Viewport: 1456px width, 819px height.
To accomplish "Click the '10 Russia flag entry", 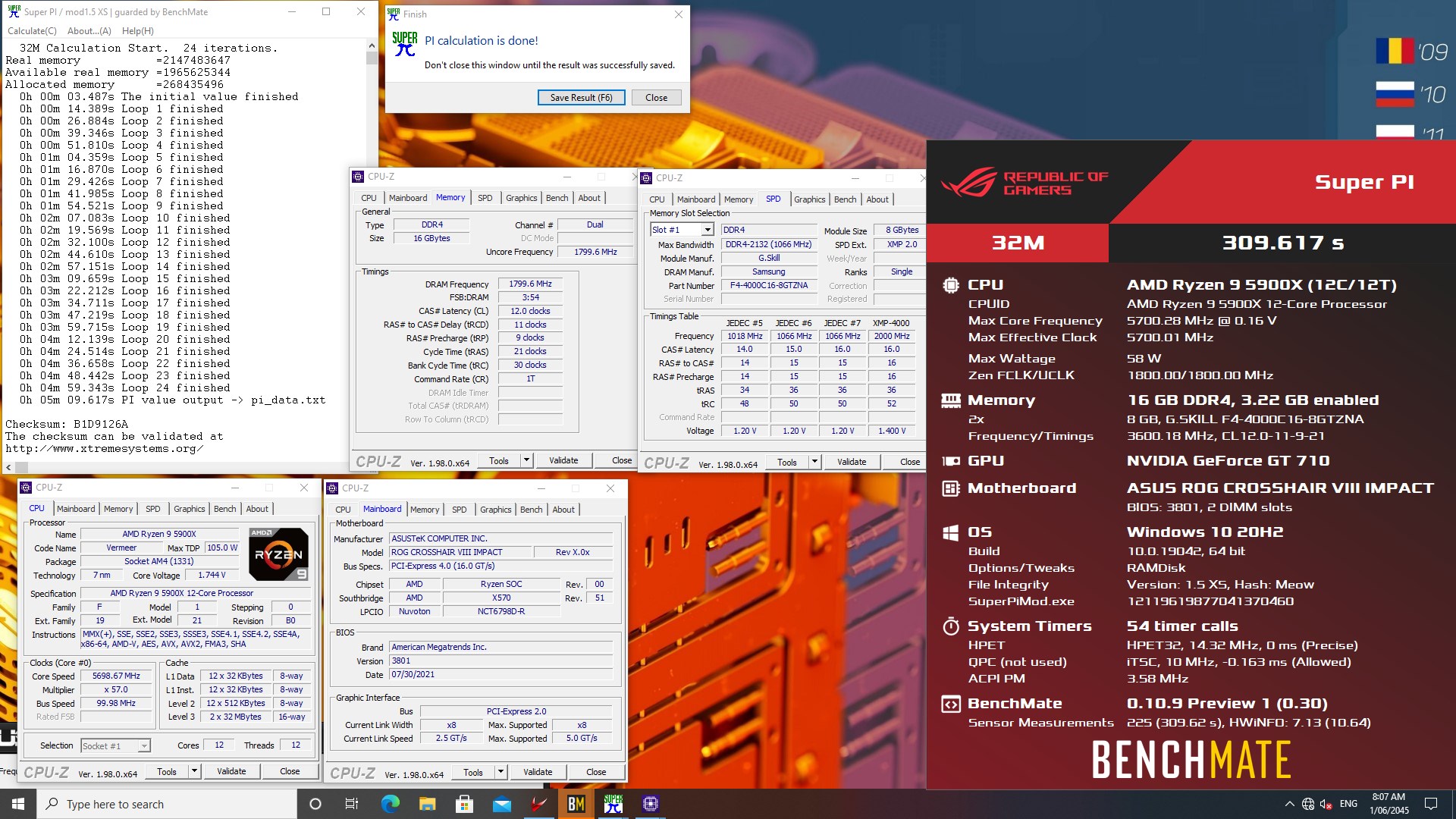I will [1412, 94].
